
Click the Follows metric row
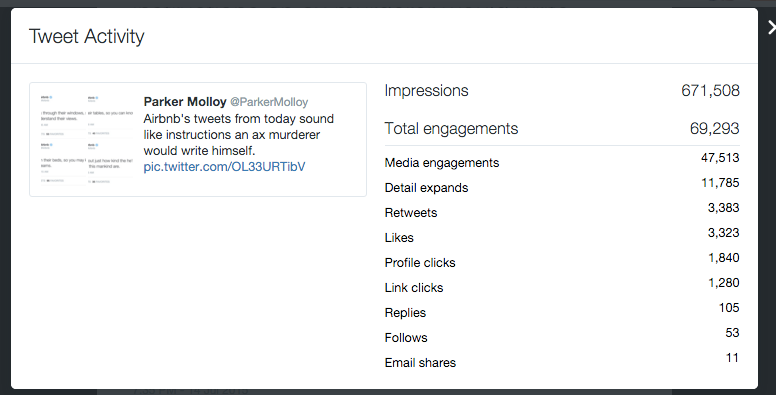click(x=562, y=336)
